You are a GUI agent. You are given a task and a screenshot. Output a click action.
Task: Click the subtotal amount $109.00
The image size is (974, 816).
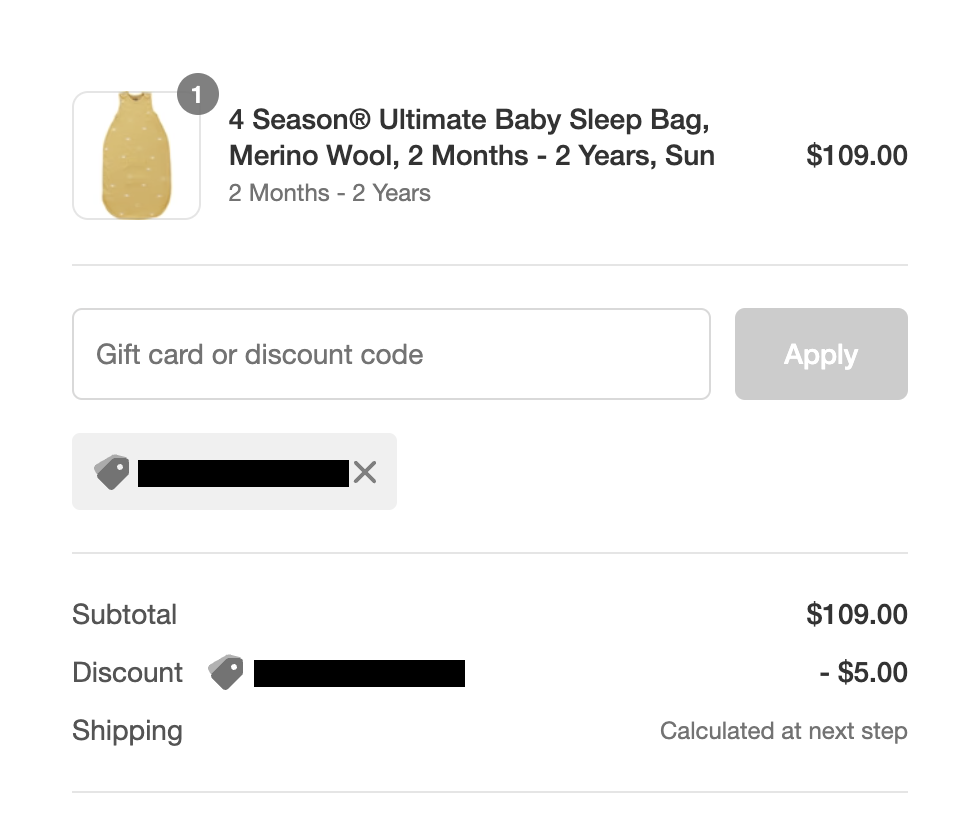coord(856,614)
